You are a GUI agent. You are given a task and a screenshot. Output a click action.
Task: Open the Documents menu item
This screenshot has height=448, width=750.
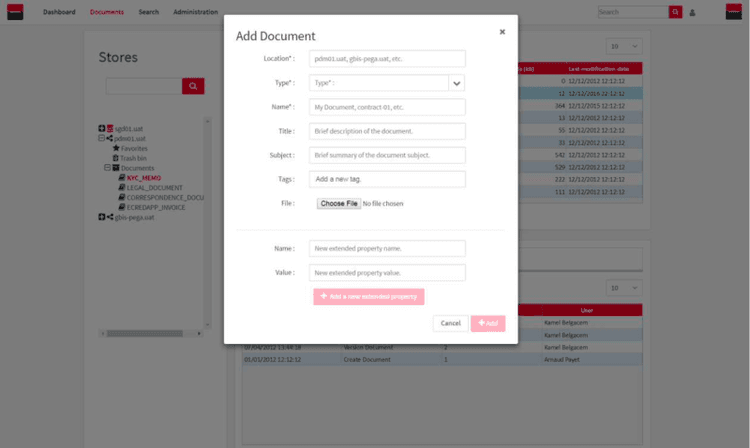click(x=107, y=12)
